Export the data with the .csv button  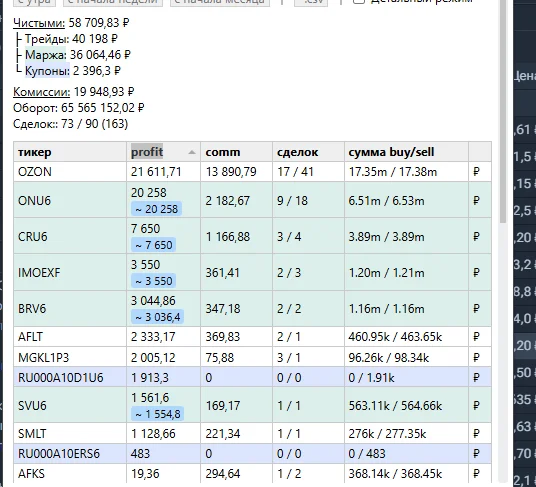pos(311,2)
